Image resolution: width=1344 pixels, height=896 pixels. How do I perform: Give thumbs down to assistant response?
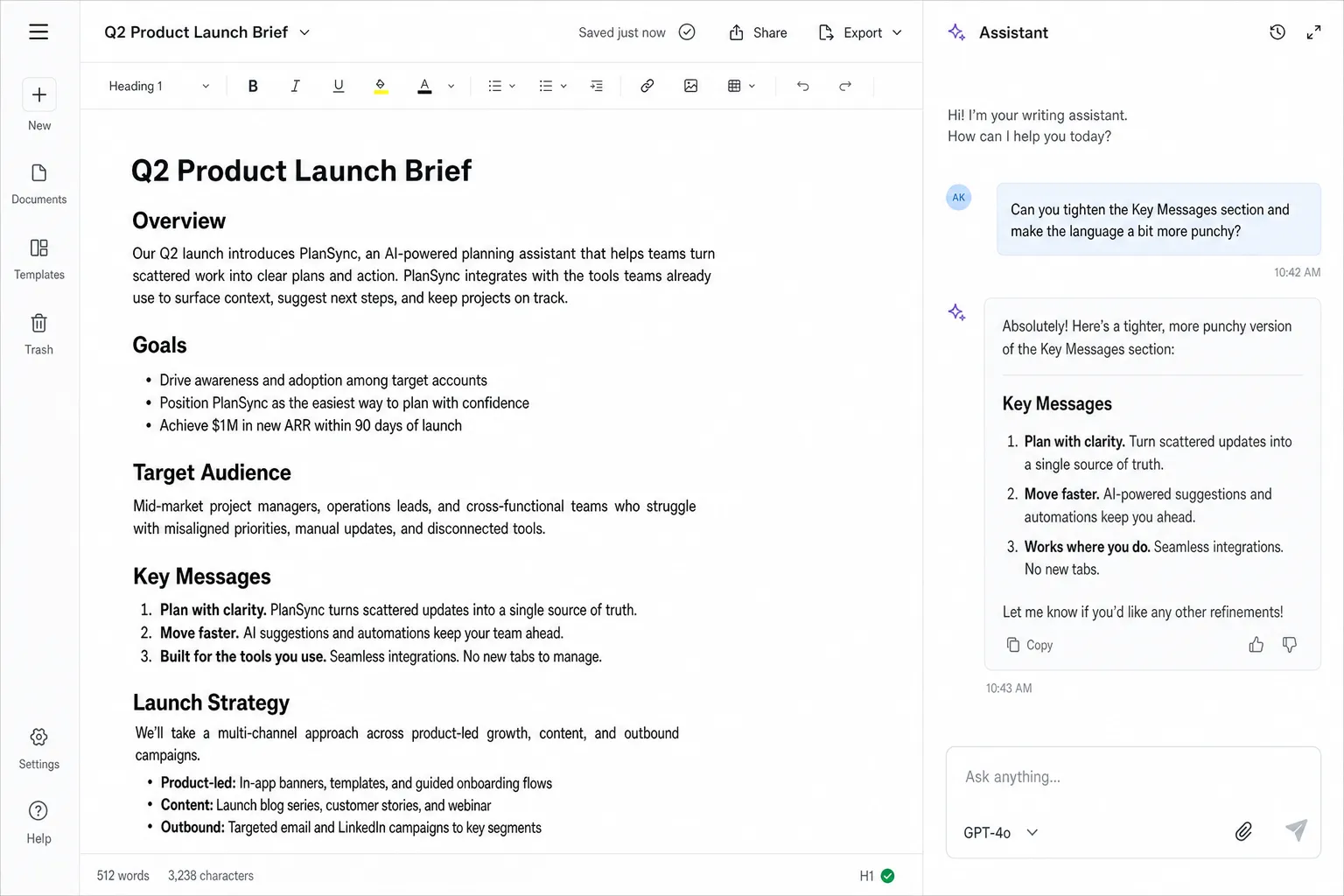[1290, 645]
